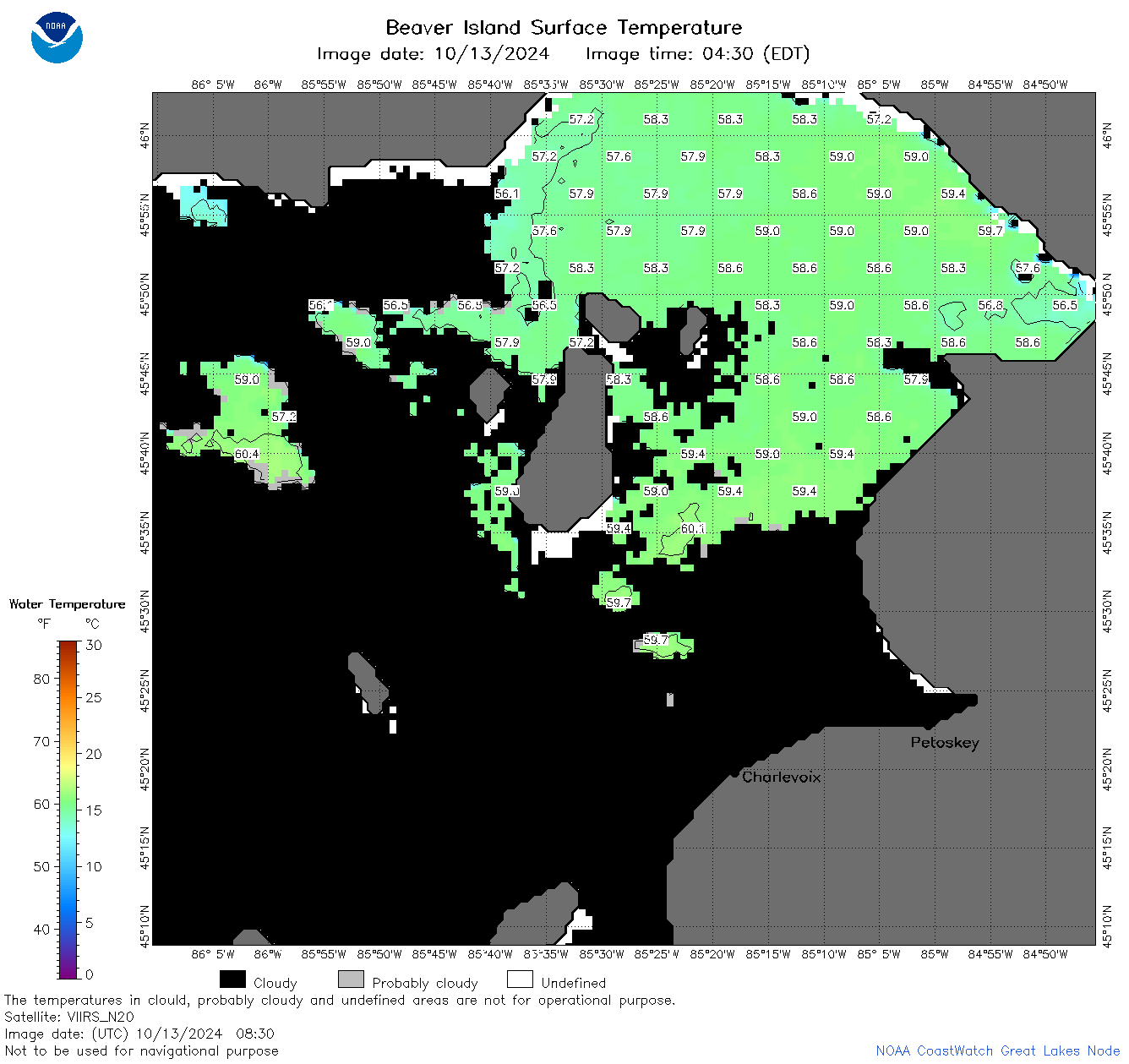Click the Water Temperature color scale bar

pos(68,810)
